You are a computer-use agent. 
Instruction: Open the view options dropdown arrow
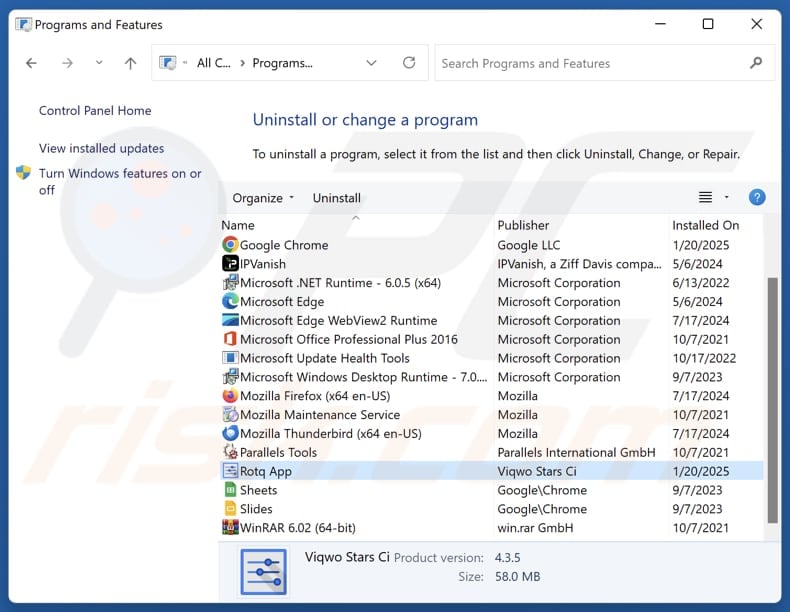(x=727, y=198)
